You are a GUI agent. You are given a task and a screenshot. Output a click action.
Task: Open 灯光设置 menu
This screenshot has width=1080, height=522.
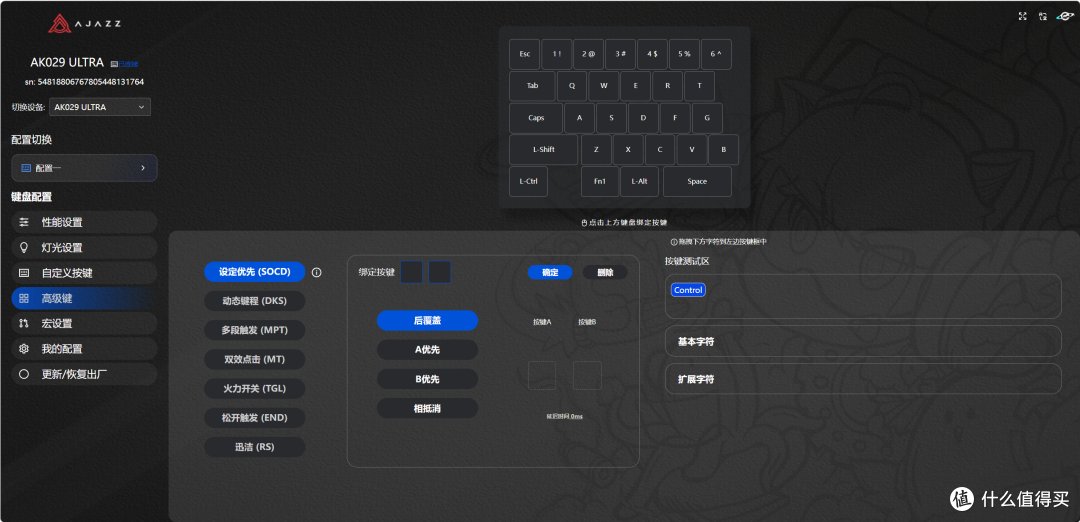coord(84,247)
